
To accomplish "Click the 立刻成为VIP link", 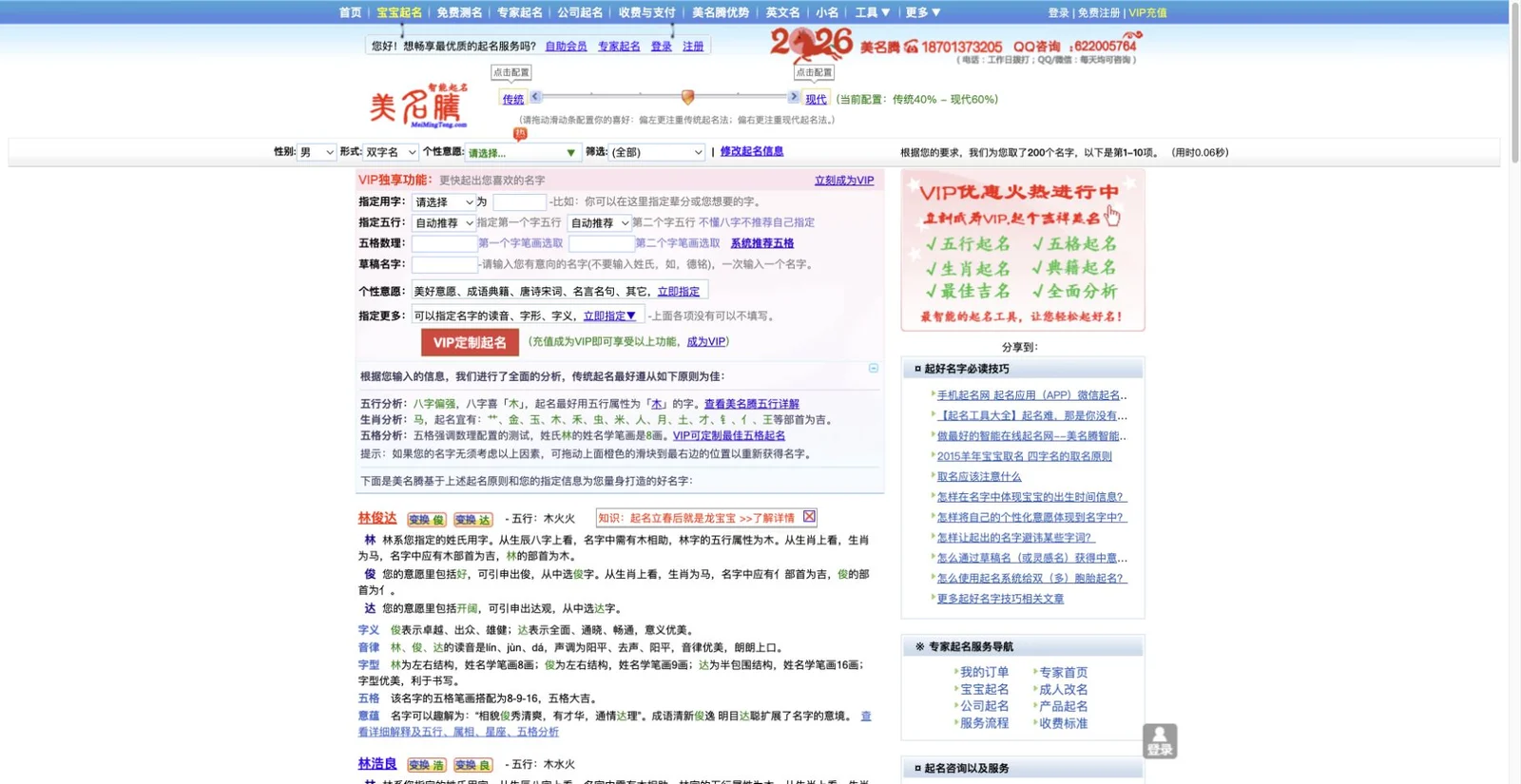I will [x=844, y=181].
